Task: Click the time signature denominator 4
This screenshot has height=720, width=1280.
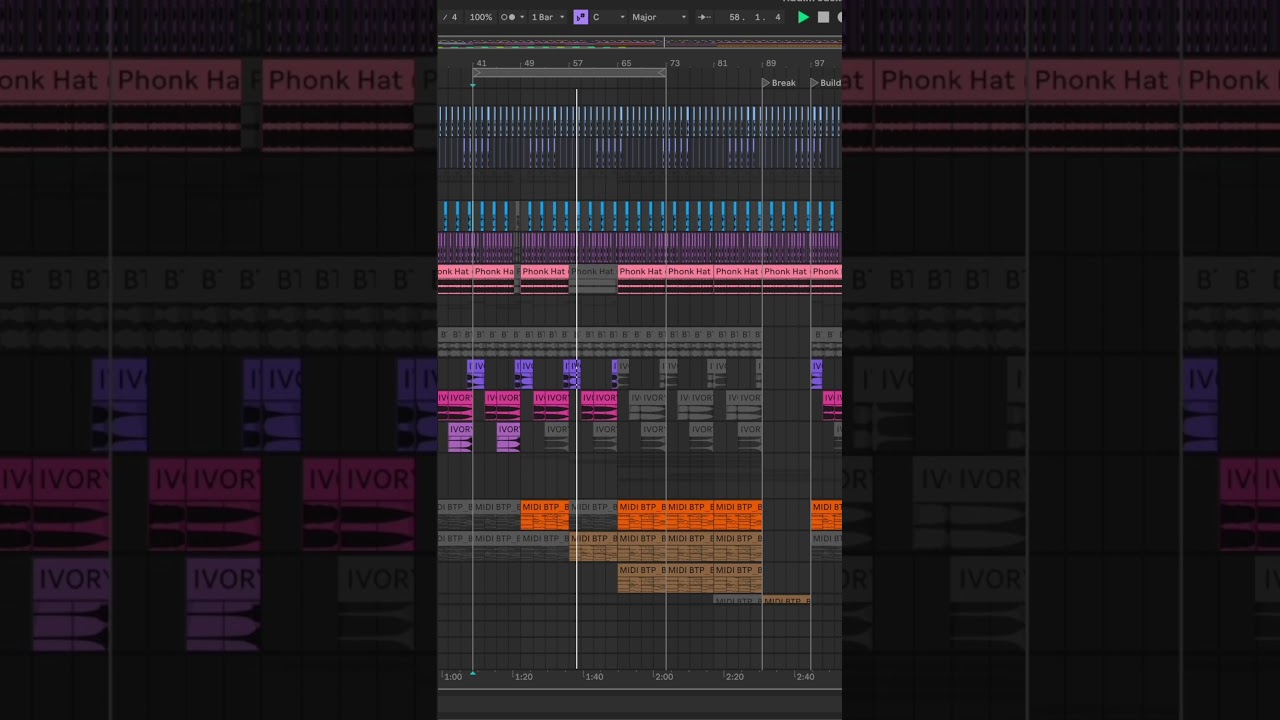Action: 454,17
